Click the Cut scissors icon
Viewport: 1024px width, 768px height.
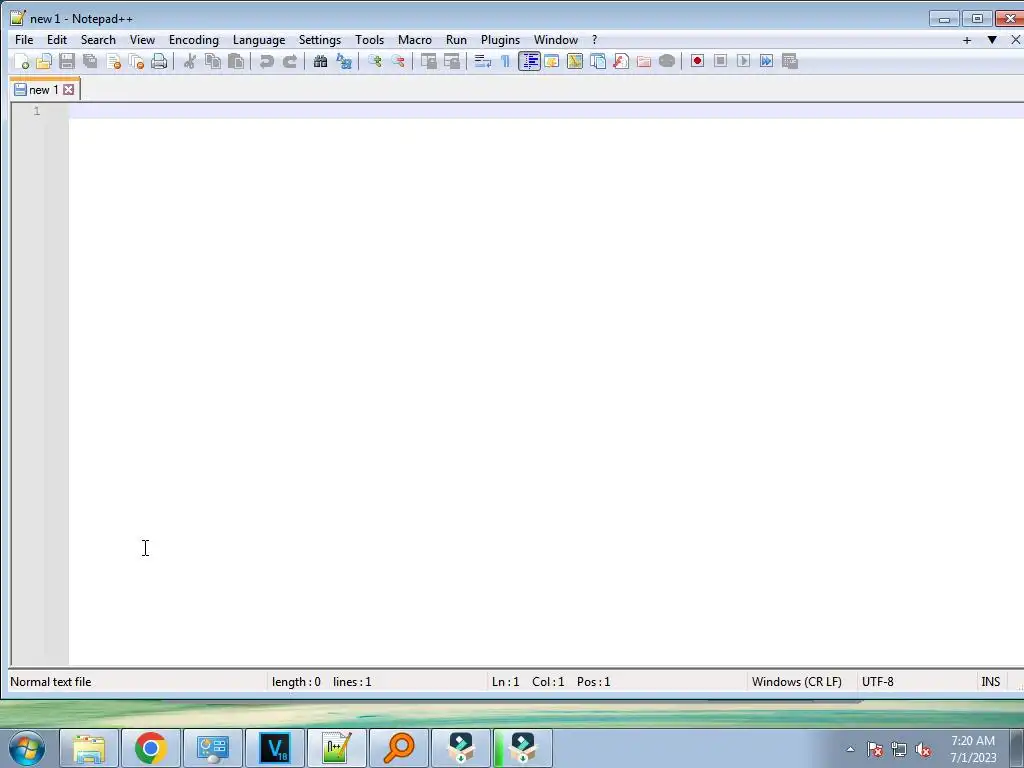click(189, 61)
